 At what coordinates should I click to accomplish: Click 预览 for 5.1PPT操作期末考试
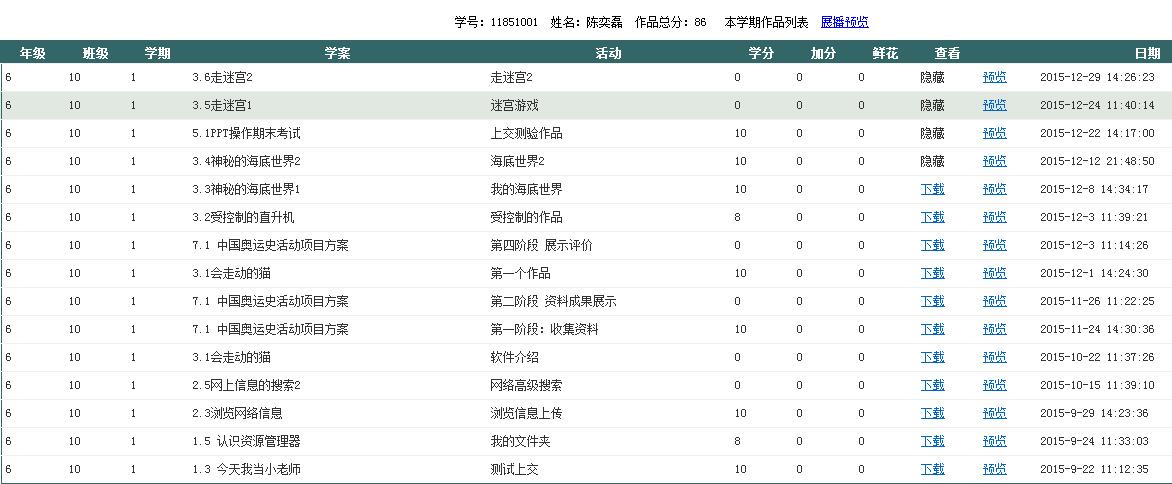(994, 133)
